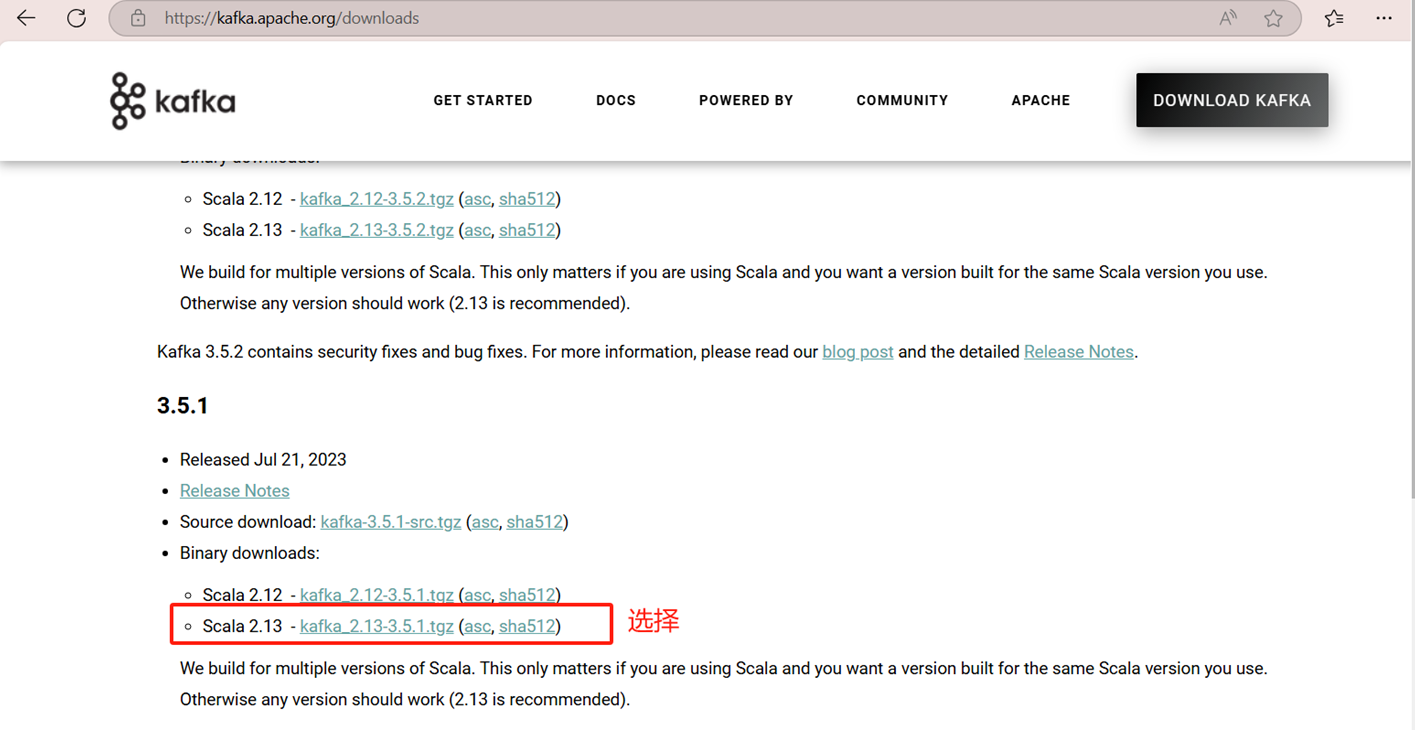
Task: Open sha512 checksum for kafka-3.5.1-src
Action: pyautogui.click(x=535, y=522)
